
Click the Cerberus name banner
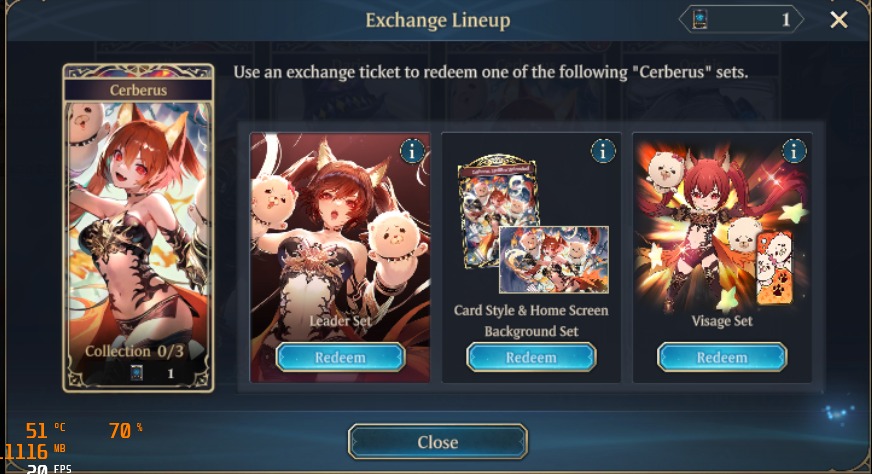[138, 90]
